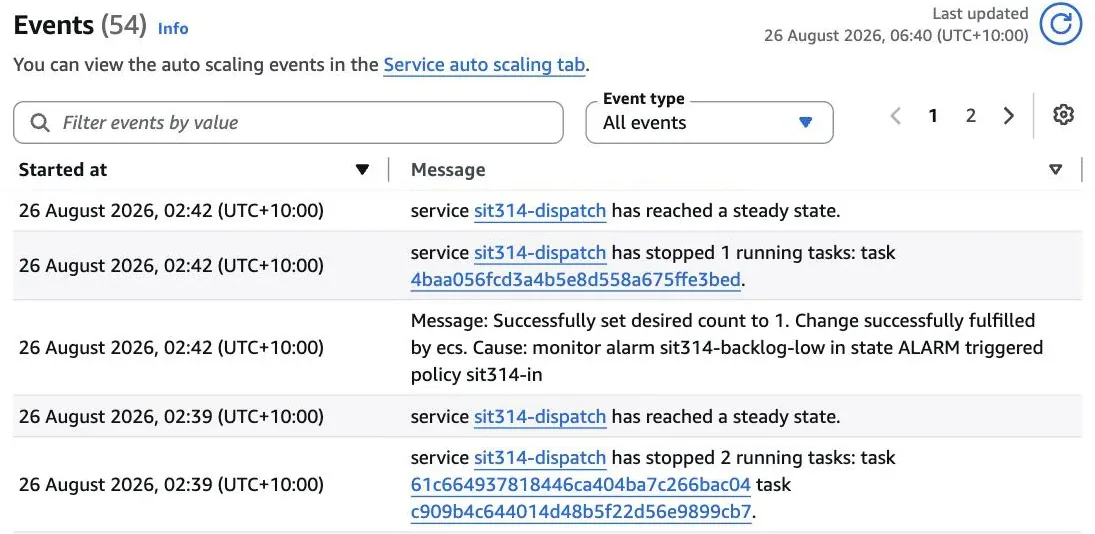Click Last updated timestamp 06:40 text
The image size is (1095, 534).
tap(896, 35)
